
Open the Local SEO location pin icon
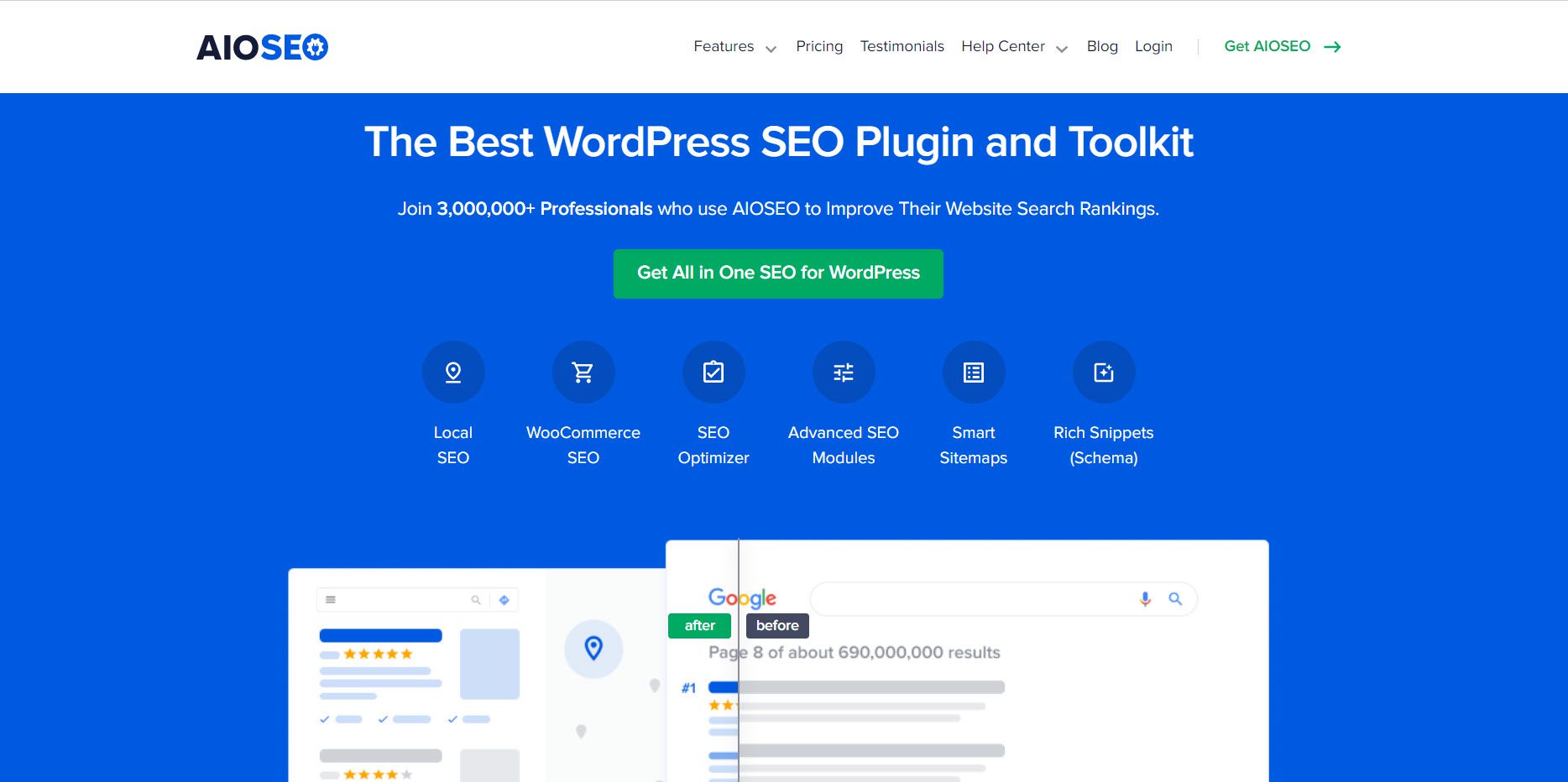coord(453,373)
